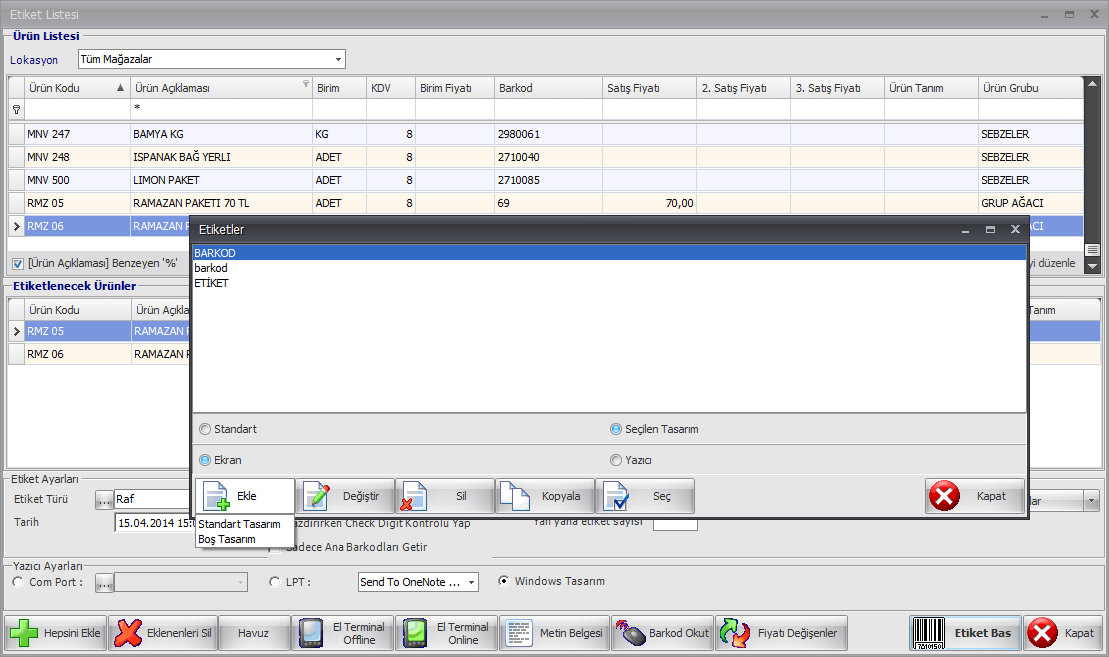Click the Tarih date field
The image size is (1109, 657).
(x=154, y=523)
